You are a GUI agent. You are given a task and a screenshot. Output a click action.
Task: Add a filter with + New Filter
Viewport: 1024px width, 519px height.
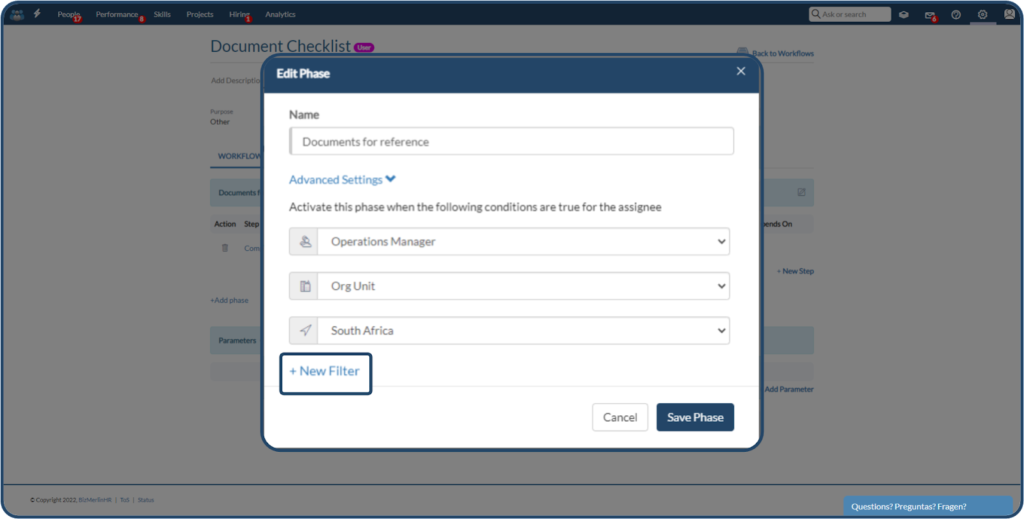click(325, 371)
